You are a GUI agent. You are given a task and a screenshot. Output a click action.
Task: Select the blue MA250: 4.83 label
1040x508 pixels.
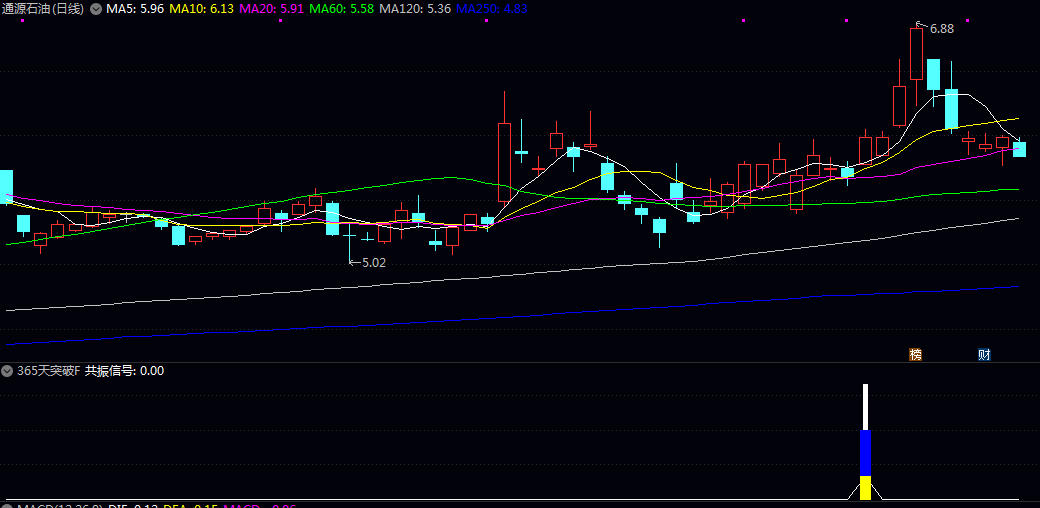point(493,9)
